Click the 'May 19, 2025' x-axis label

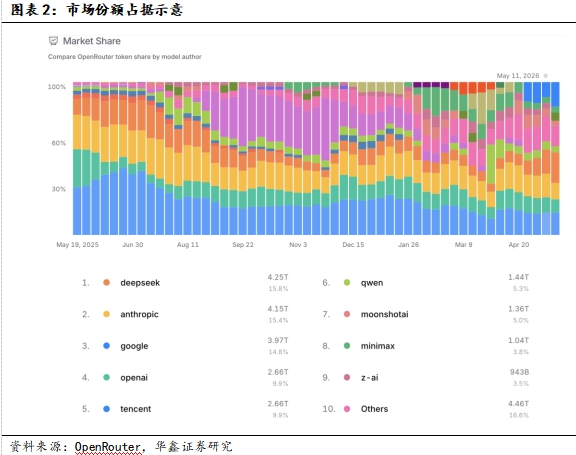point(77,245)
